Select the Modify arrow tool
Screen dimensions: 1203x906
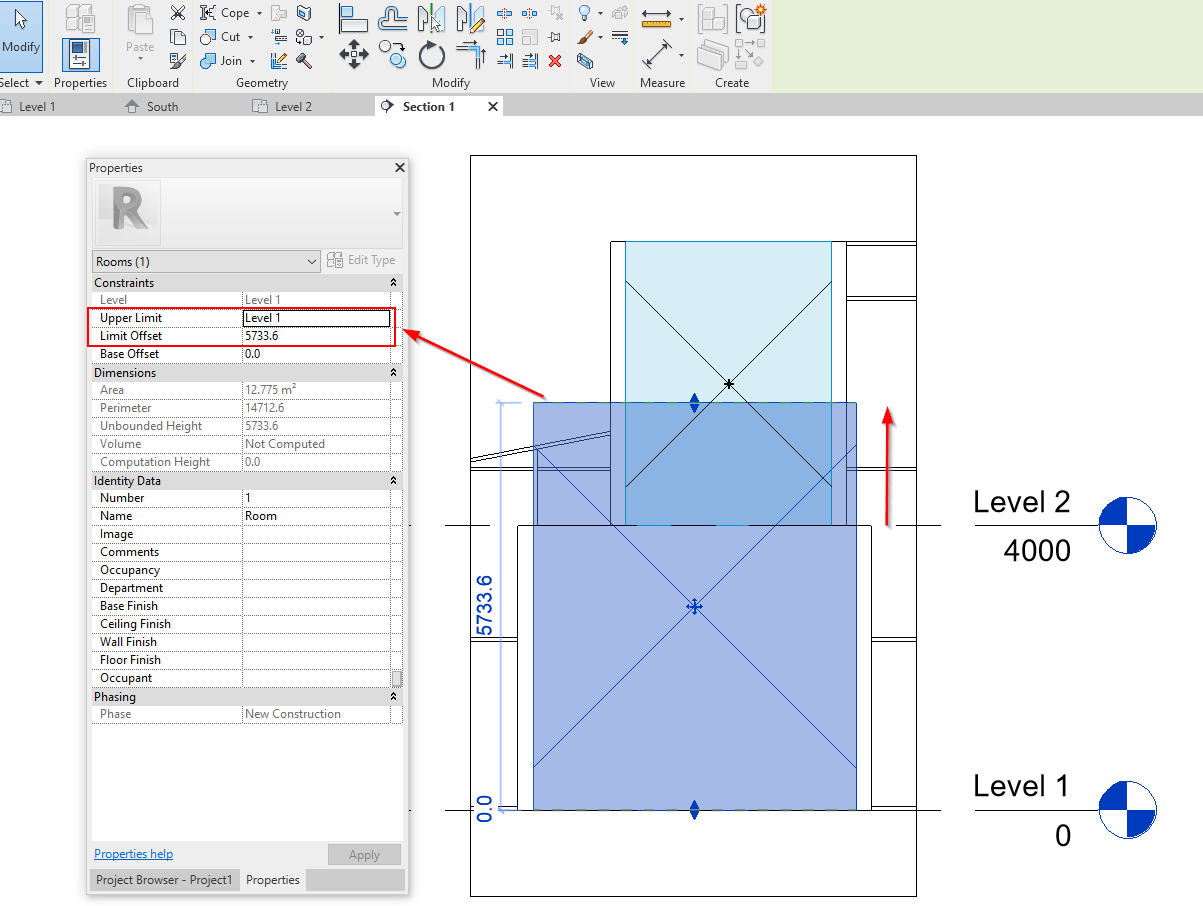[x=20, y=37]
